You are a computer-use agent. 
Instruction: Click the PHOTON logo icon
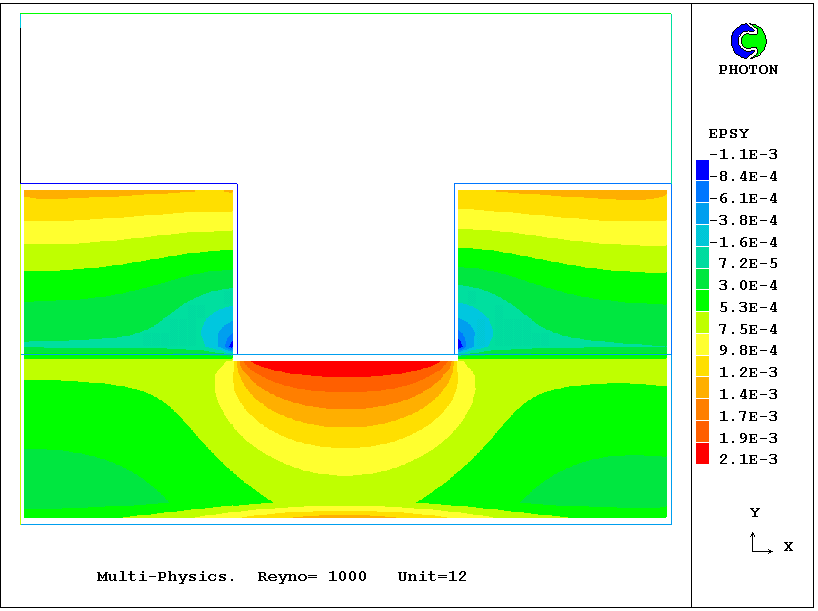point(748,40)
